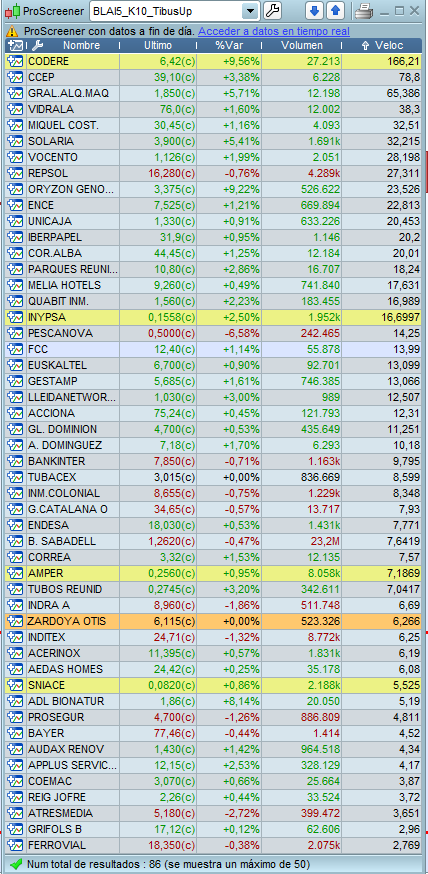Select the MELIA HOTELS name cell
428x874 pixels.
click(x=73, y=285)
